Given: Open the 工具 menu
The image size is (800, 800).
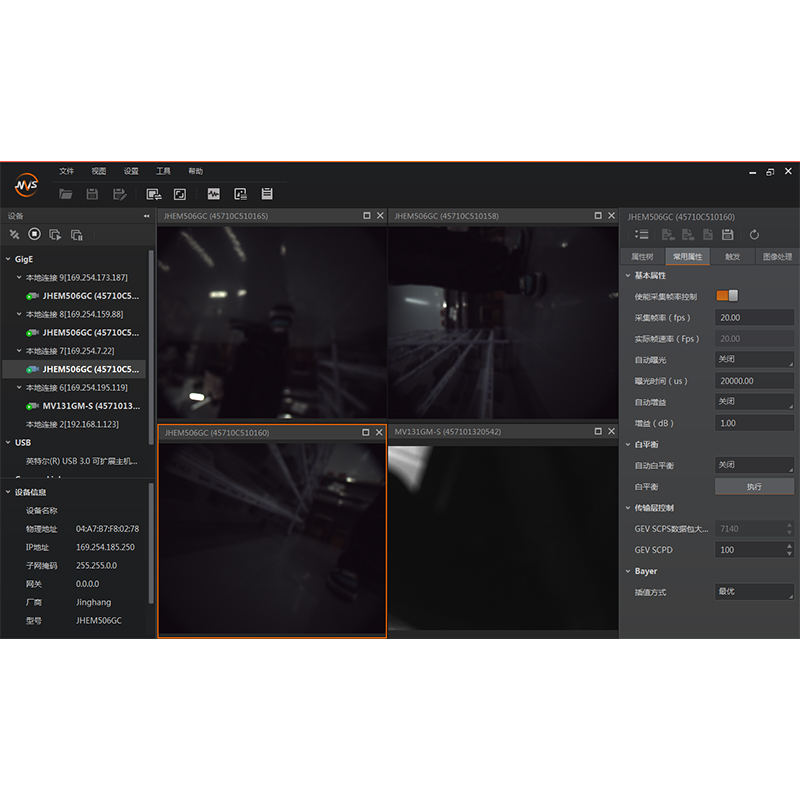Looking at the screenshot, I should point(163,171).
